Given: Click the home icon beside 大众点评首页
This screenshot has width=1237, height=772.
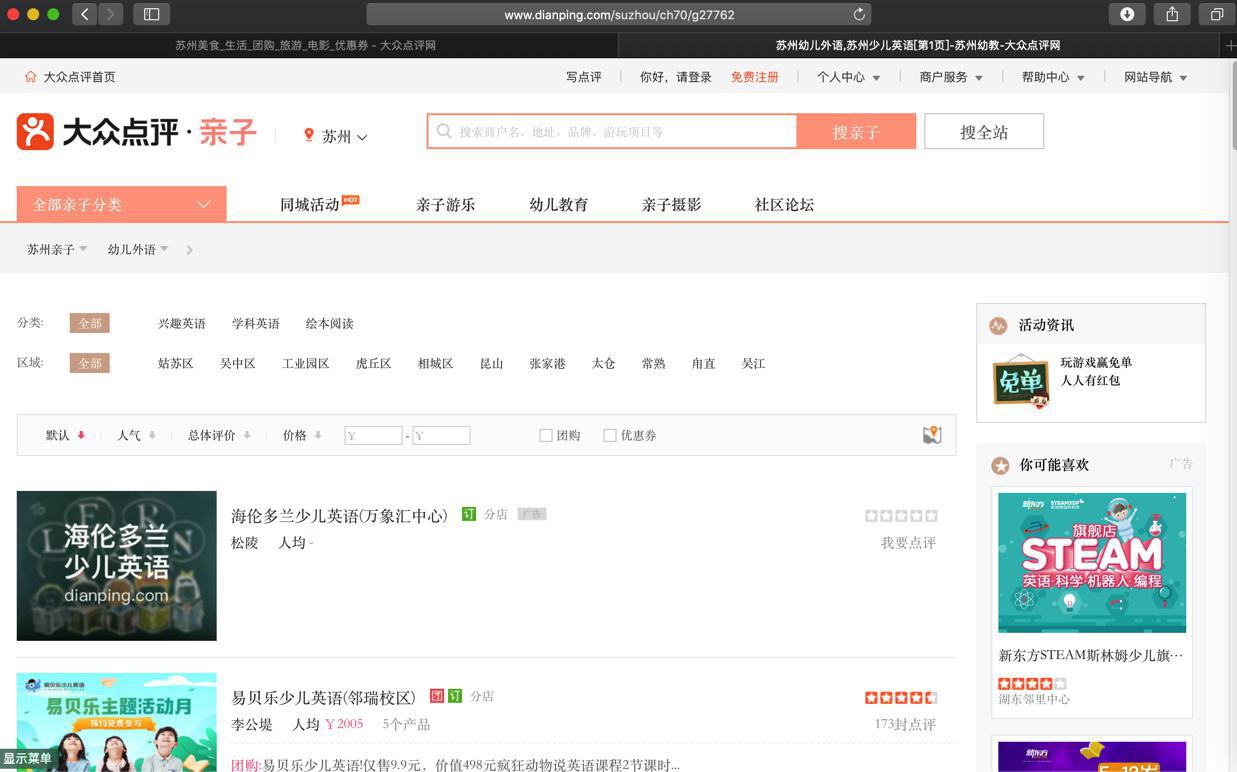Looking at the screenshot, I should pos(30,77).
